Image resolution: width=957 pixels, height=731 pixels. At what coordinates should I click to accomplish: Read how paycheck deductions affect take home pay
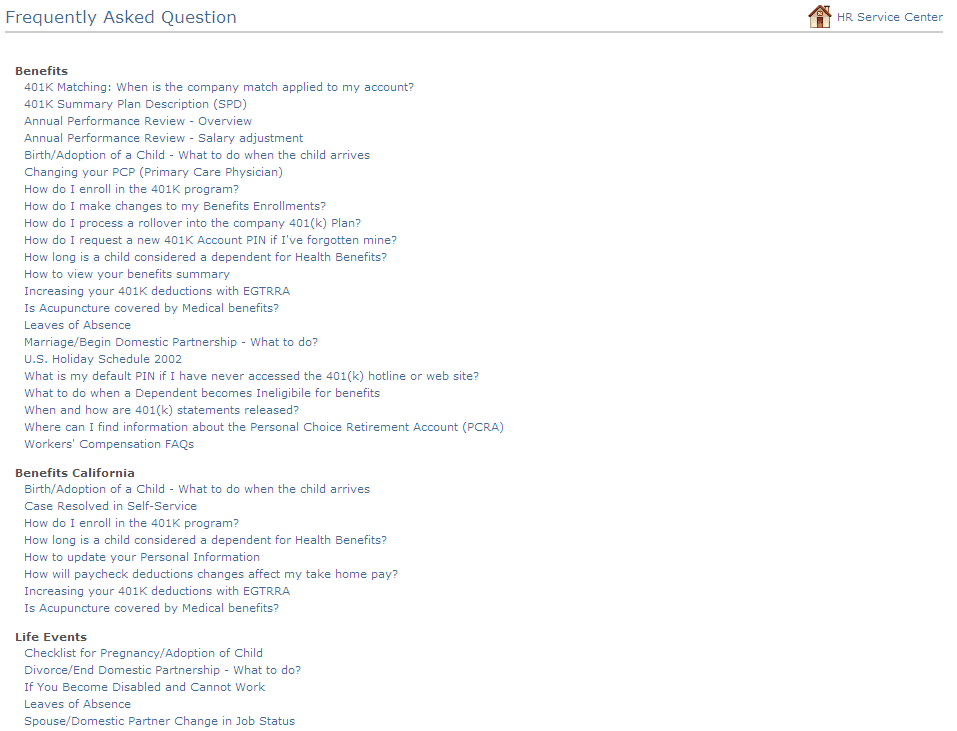click(x=211, y=574)
